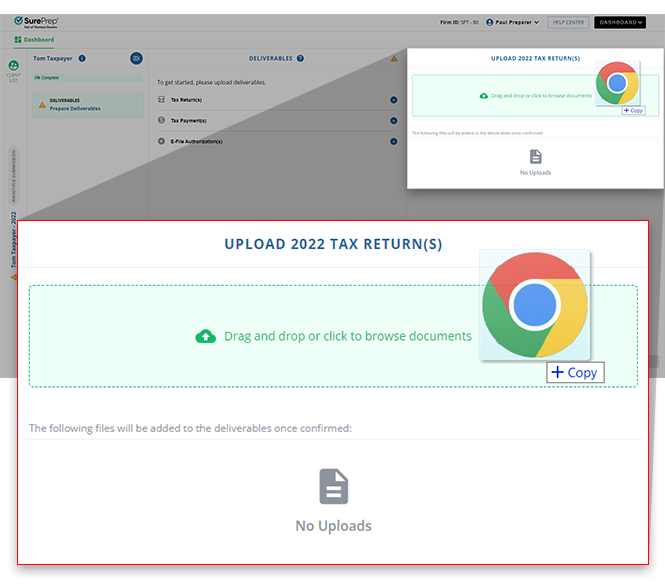Click the Chrome icon in small upload panel

click(617, 83)
